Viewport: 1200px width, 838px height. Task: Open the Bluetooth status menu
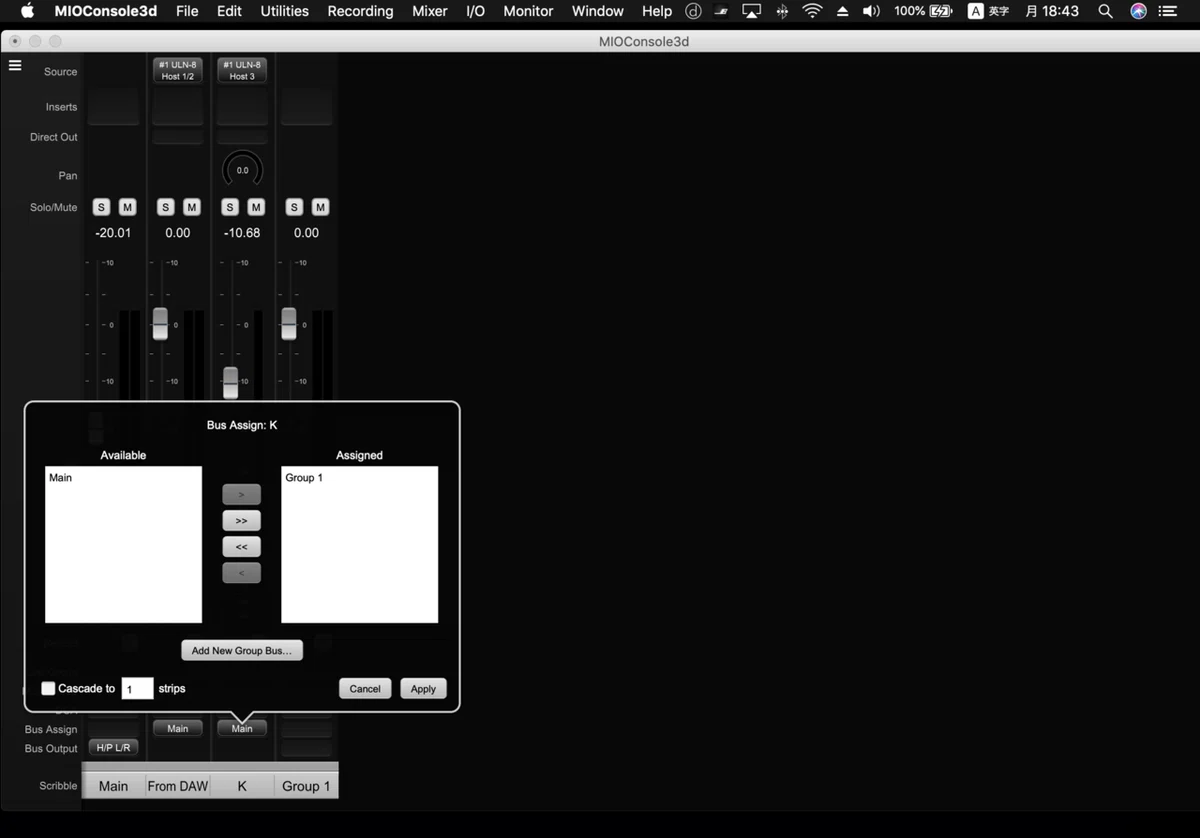(x=782, y=11)
